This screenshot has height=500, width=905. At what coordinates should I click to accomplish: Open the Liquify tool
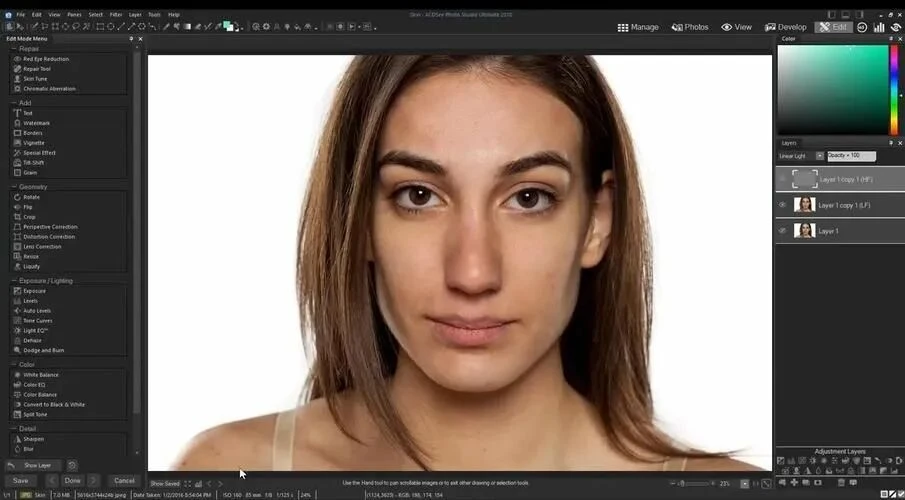pos(30,266)
